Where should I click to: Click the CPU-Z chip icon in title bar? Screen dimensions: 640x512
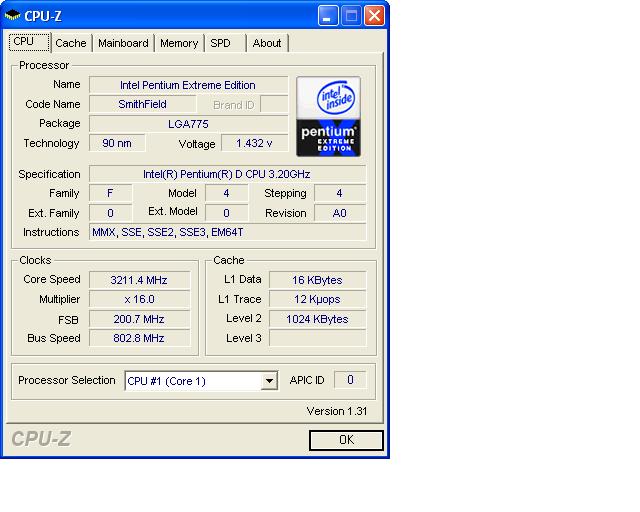tap(12, 16)
